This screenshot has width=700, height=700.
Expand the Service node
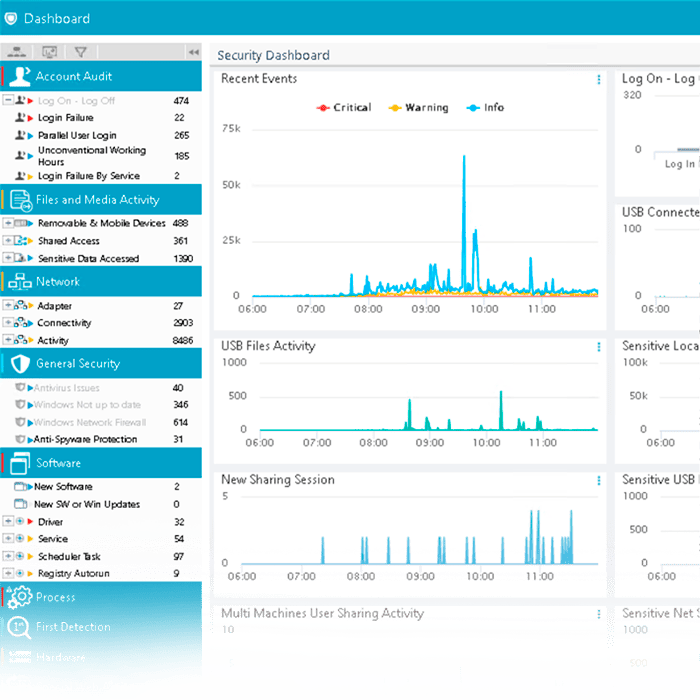click(8, 538)
